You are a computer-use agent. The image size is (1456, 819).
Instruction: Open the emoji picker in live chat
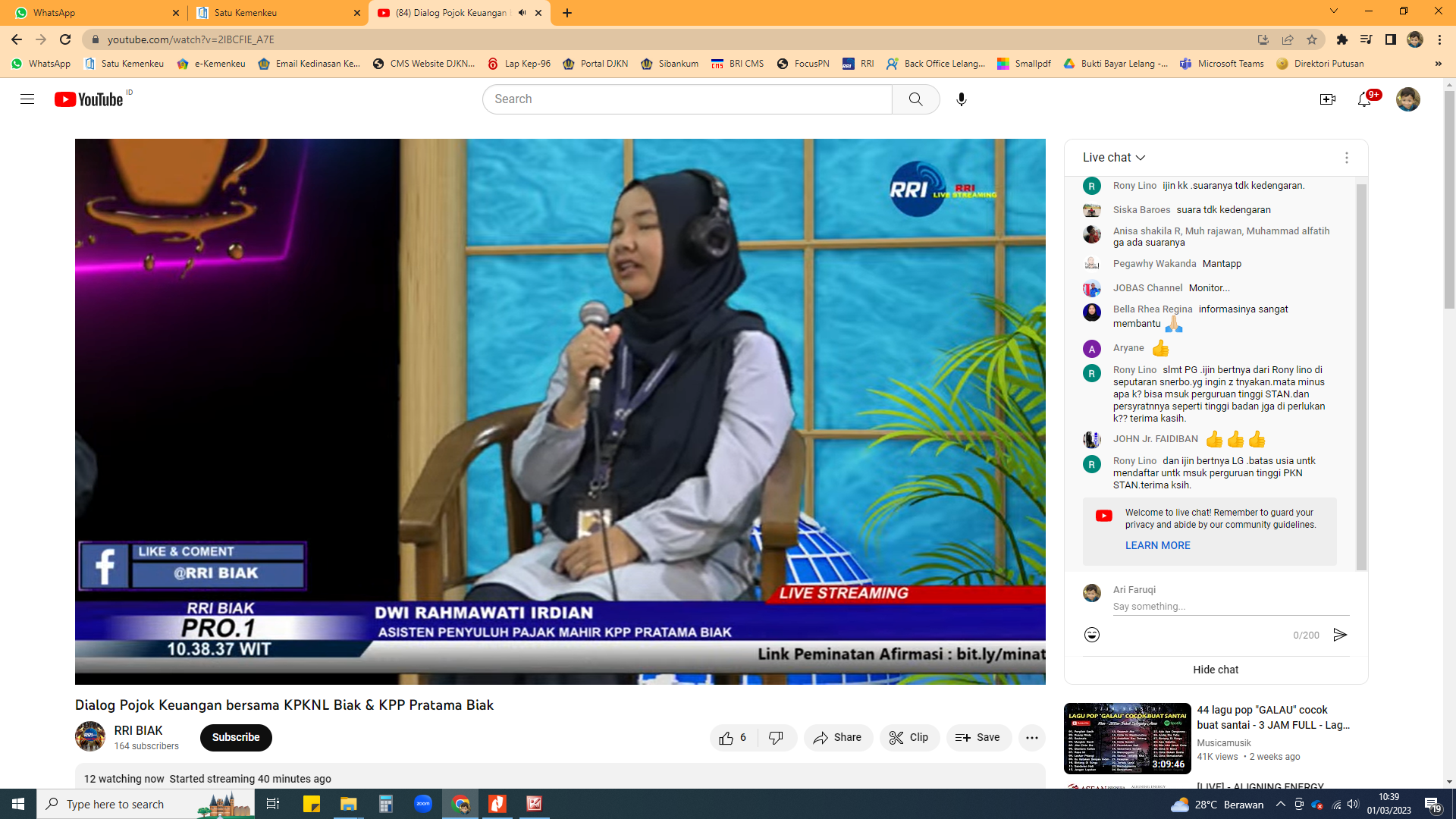(1091, 635)
